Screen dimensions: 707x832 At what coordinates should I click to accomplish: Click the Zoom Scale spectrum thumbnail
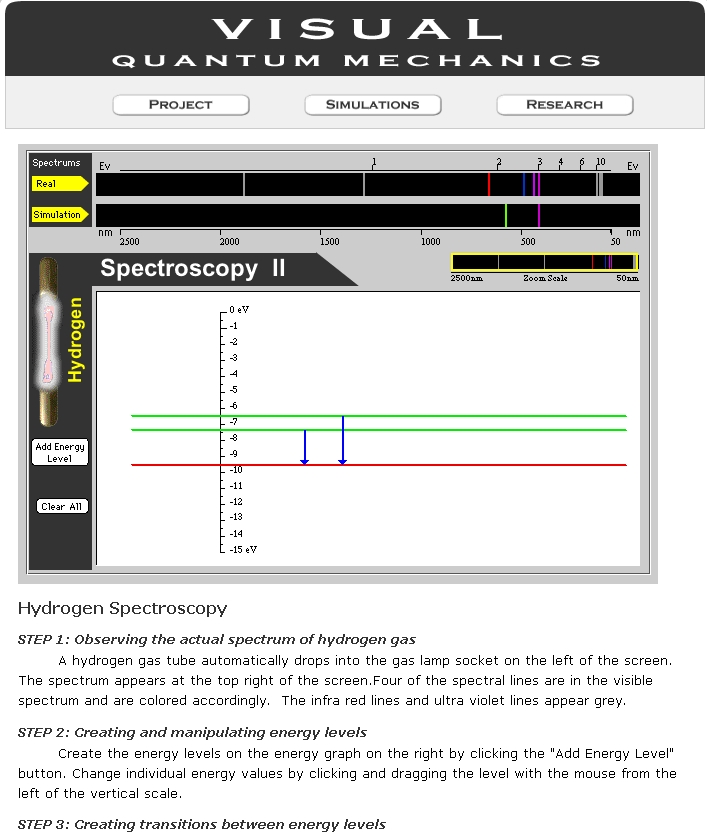tap(545, 262)
